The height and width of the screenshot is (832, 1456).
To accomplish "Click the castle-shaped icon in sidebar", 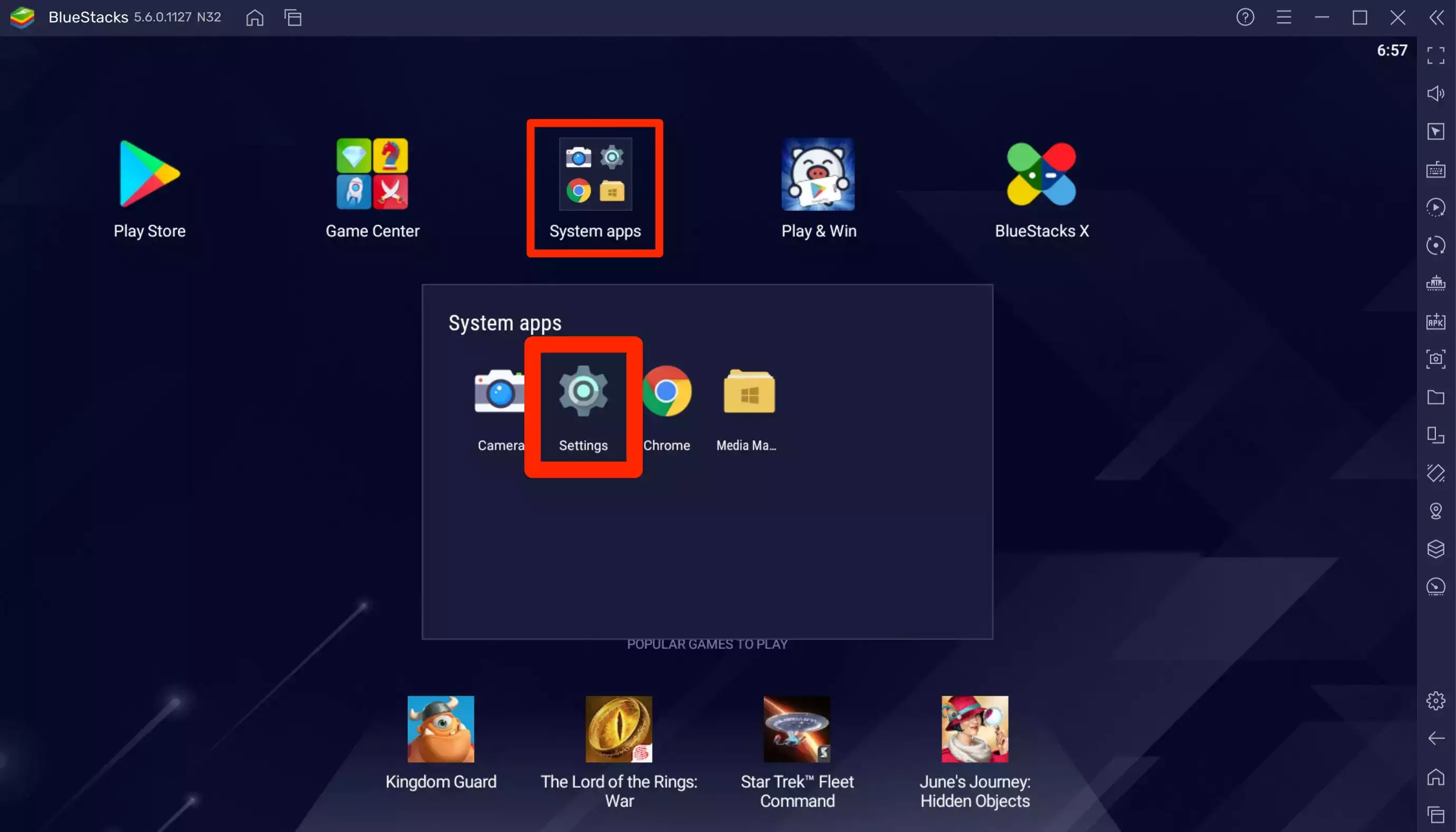I will pyautogui.click(x=1435, y=284).
